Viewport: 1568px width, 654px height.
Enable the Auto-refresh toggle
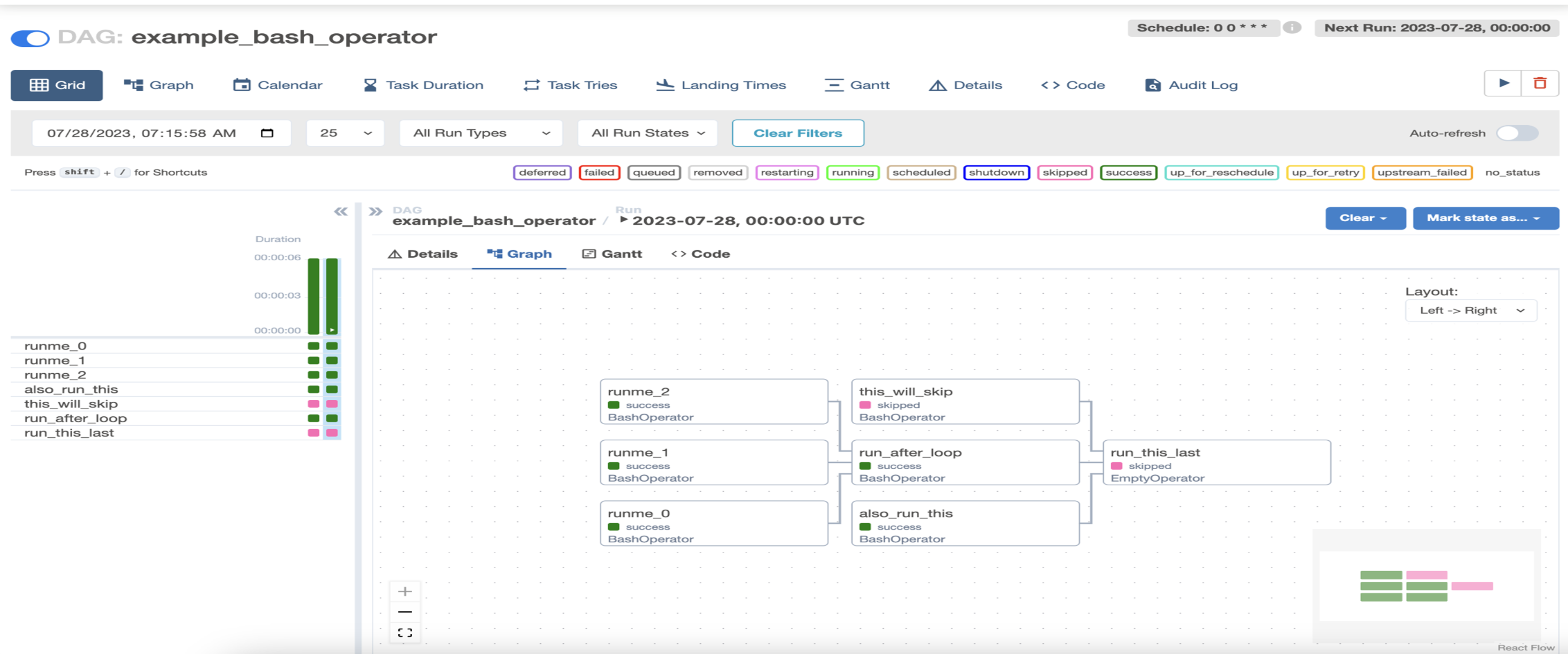(x=1517, y=133)
